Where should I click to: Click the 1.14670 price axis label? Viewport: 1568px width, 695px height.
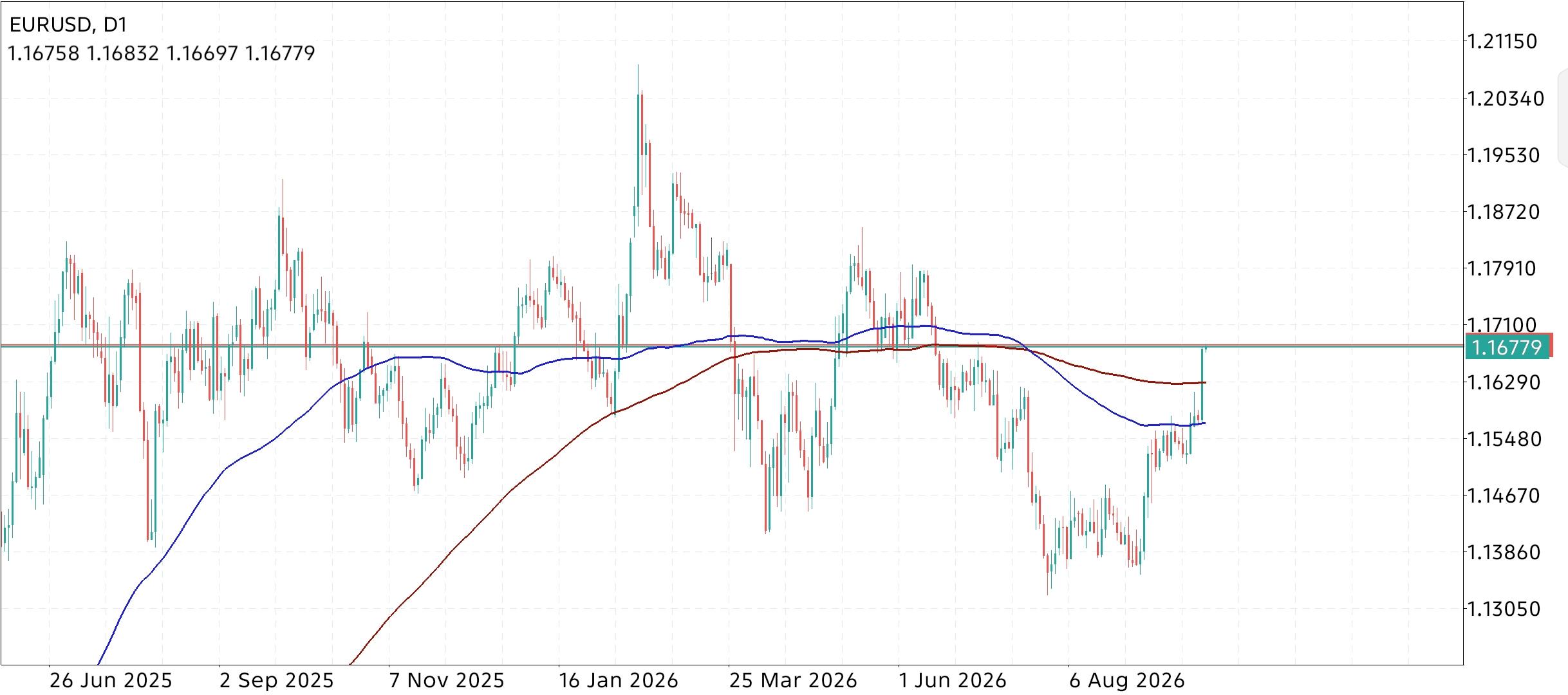1504,496
